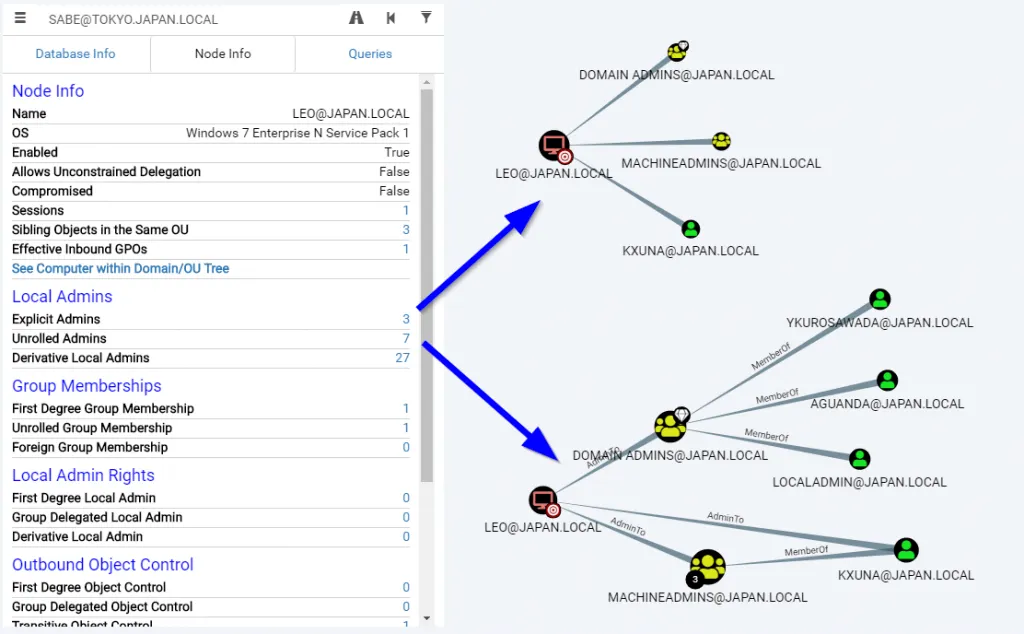The width and height of the screenshot is (1024, 634).
Task: Select the LEO@JAPAN.LOCAL computer node
Action: (x=553, y=144)
